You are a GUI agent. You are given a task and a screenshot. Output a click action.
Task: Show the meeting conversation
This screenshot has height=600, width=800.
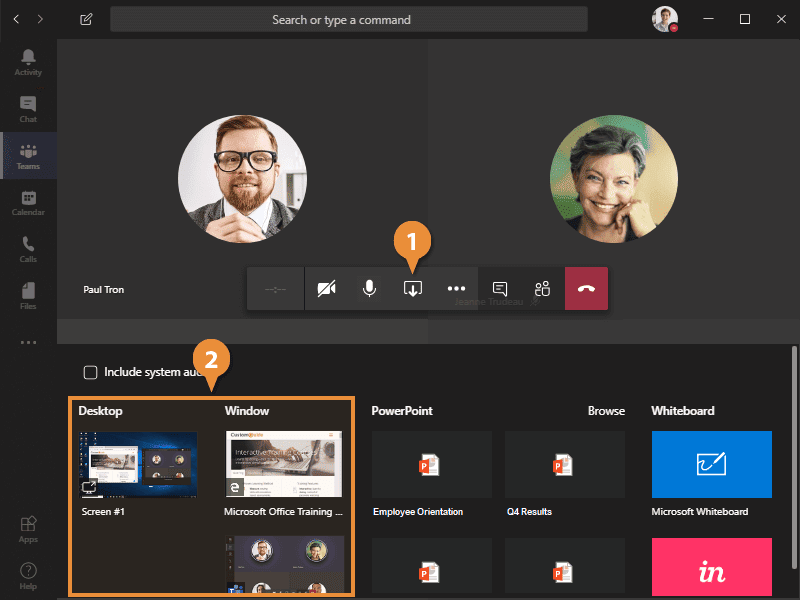tap(500, 289)
